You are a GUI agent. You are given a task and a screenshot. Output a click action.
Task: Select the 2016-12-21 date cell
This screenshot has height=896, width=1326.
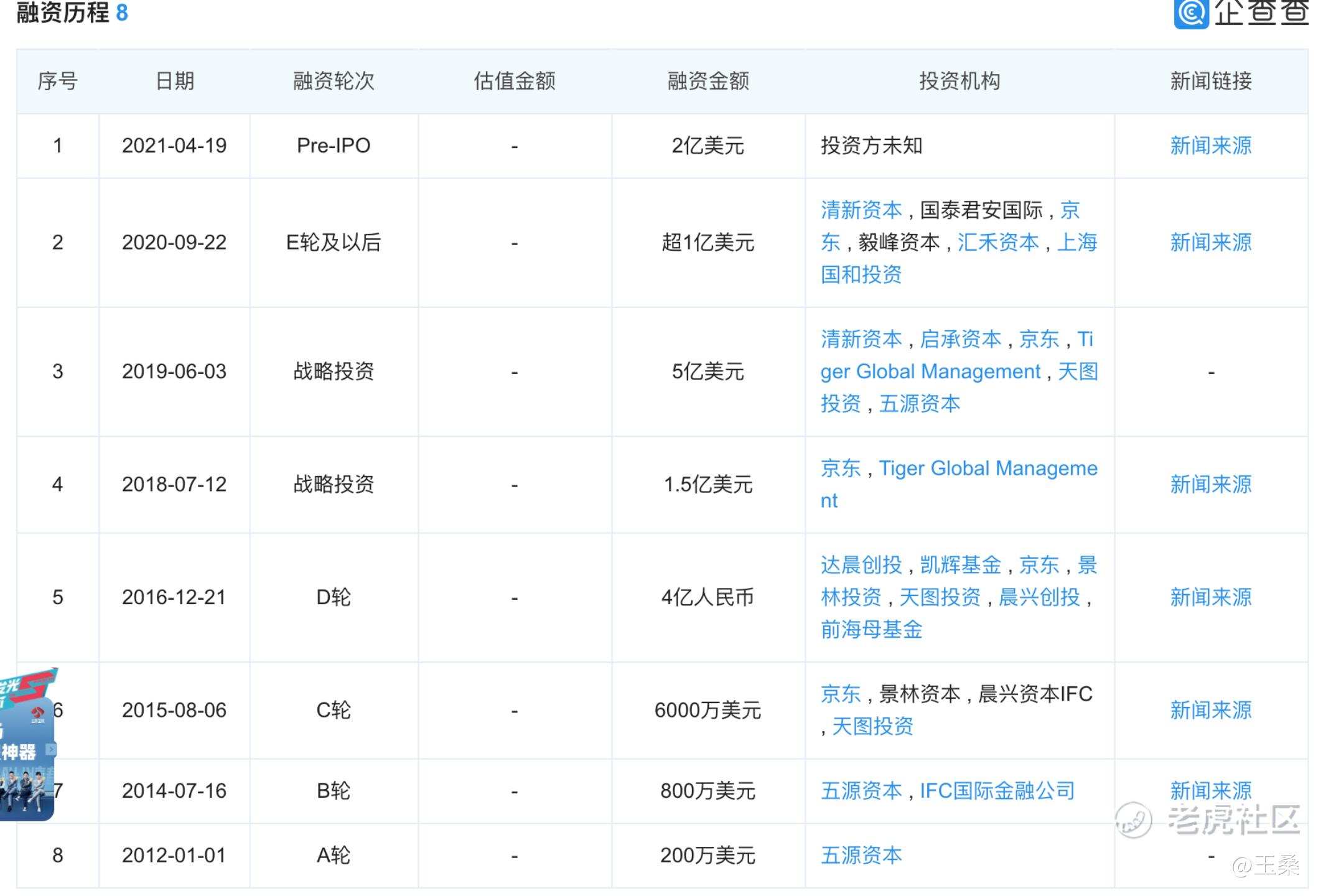coord(174,597)
